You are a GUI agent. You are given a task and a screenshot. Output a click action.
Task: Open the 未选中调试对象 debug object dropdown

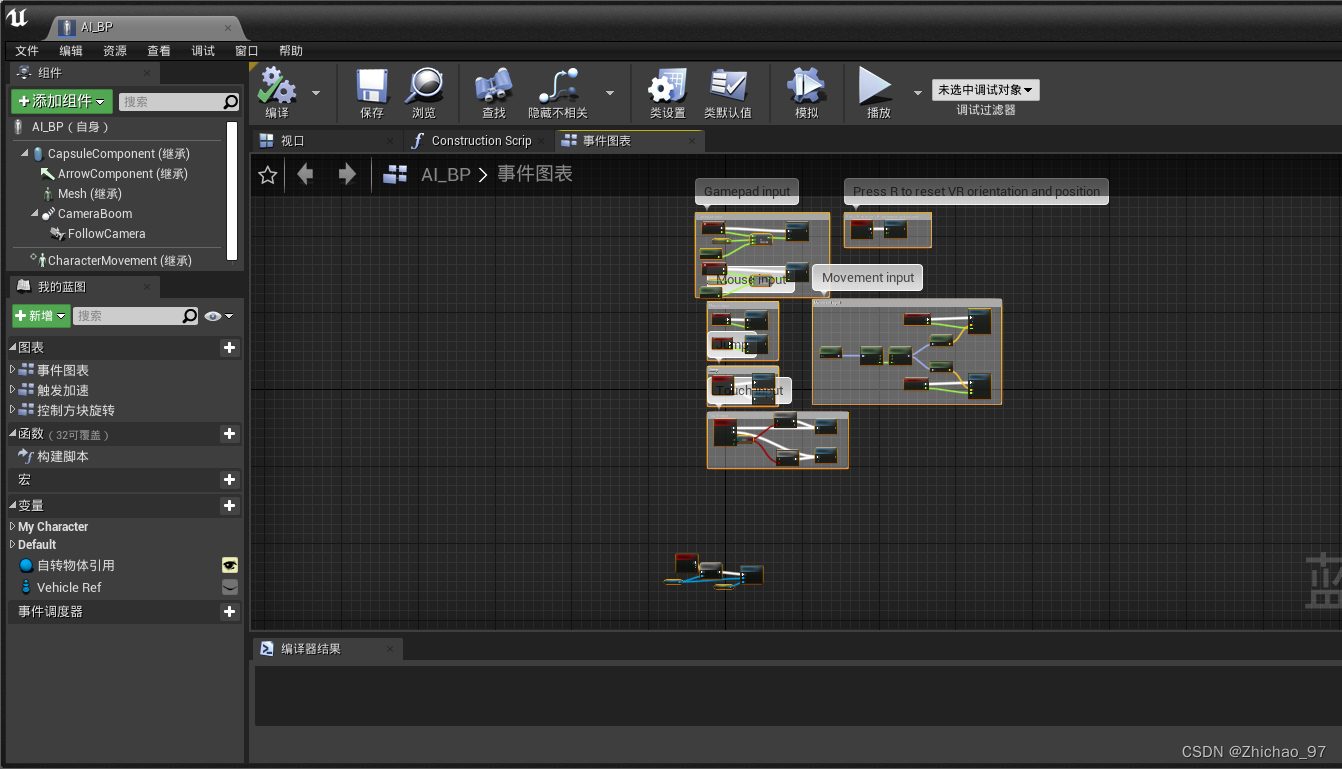click(x=985, y=89)
